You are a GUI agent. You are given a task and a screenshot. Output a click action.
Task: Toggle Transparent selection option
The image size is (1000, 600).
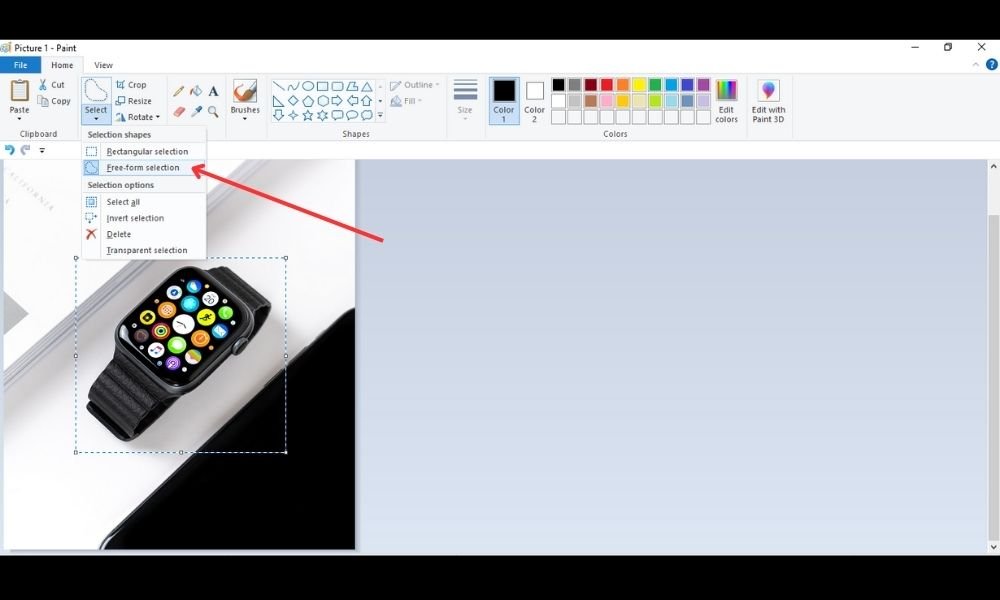coord(144,251)
